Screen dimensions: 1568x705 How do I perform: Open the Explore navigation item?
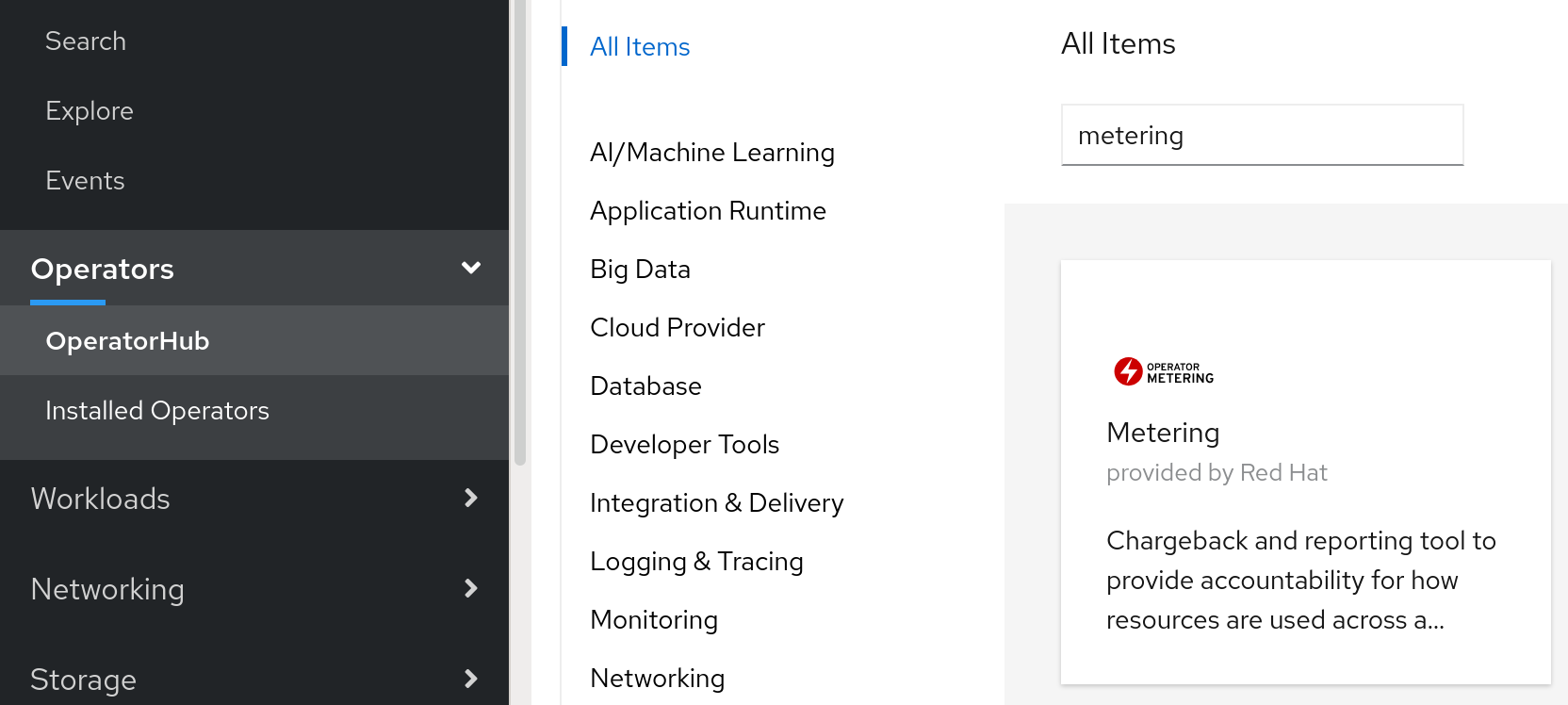click(90, 111)
